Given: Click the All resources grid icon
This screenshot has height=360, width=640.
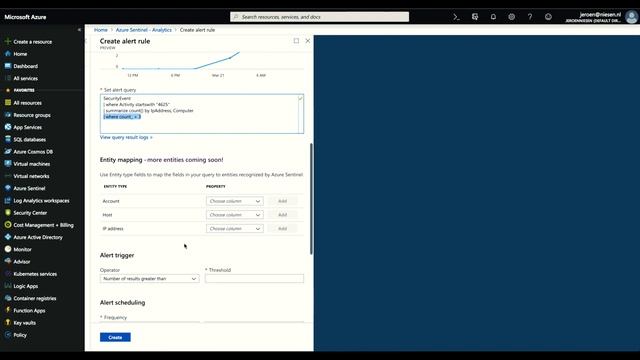Looking at the screenshot, I should coord(7,102).
